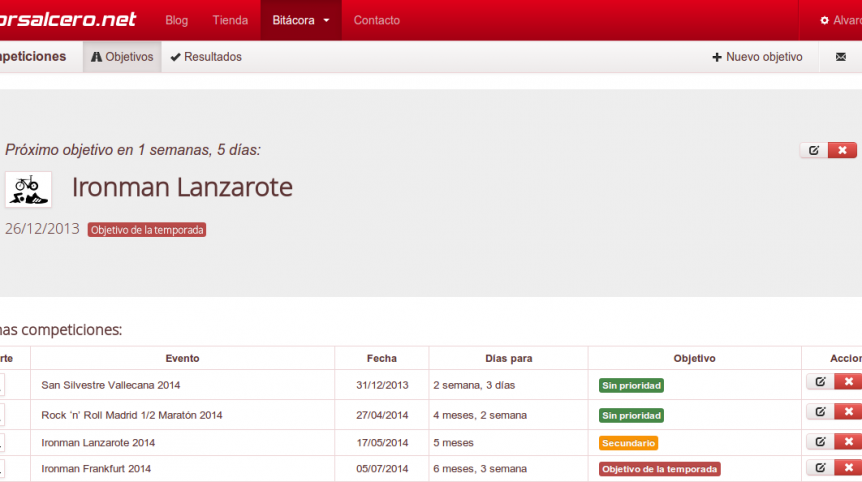Click the Sin prioridad badge for San Silvestre
Screen dimensions: 862x482
pos(631,385)
